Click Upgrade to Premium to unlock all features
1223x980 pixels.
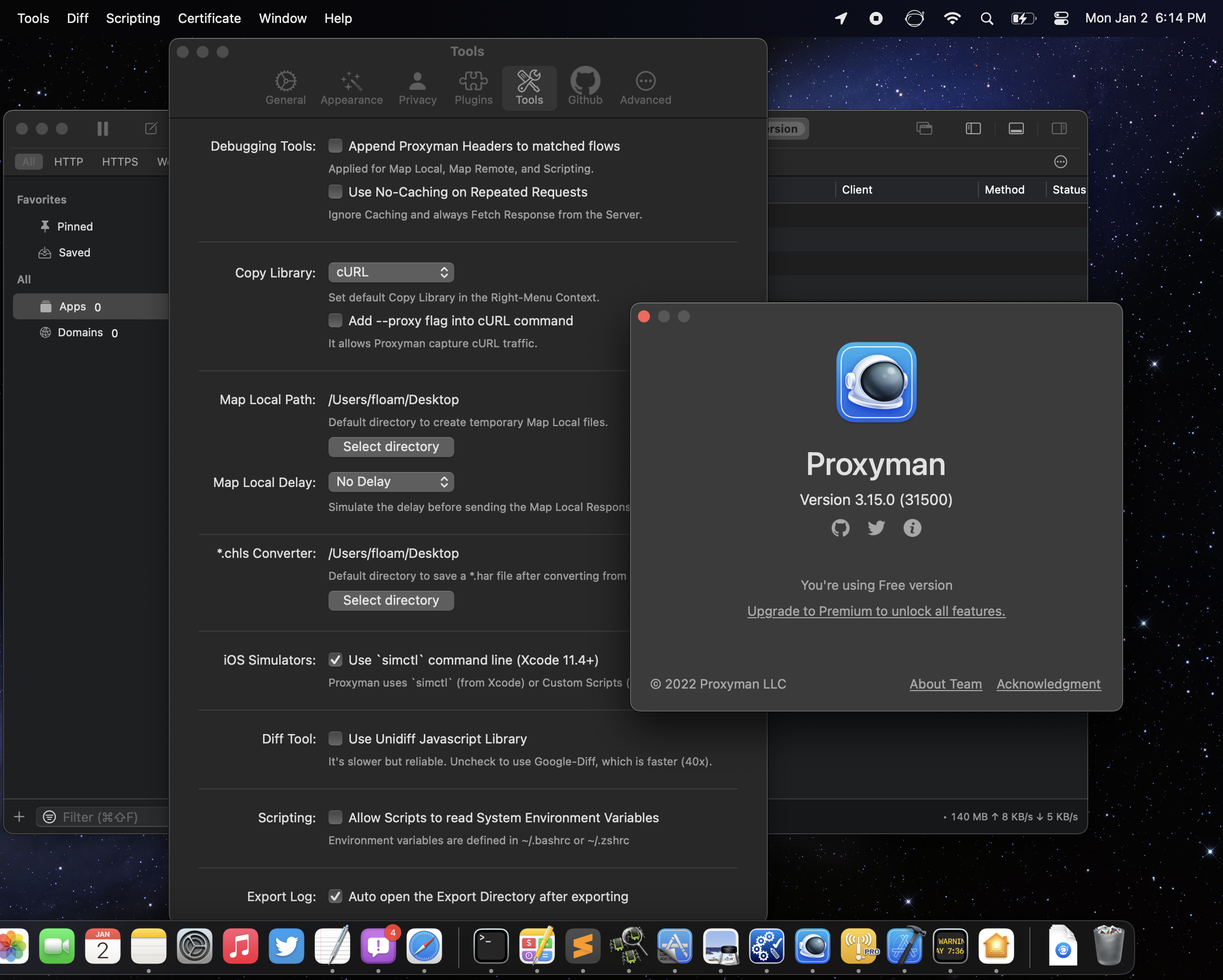pos(876,611)
